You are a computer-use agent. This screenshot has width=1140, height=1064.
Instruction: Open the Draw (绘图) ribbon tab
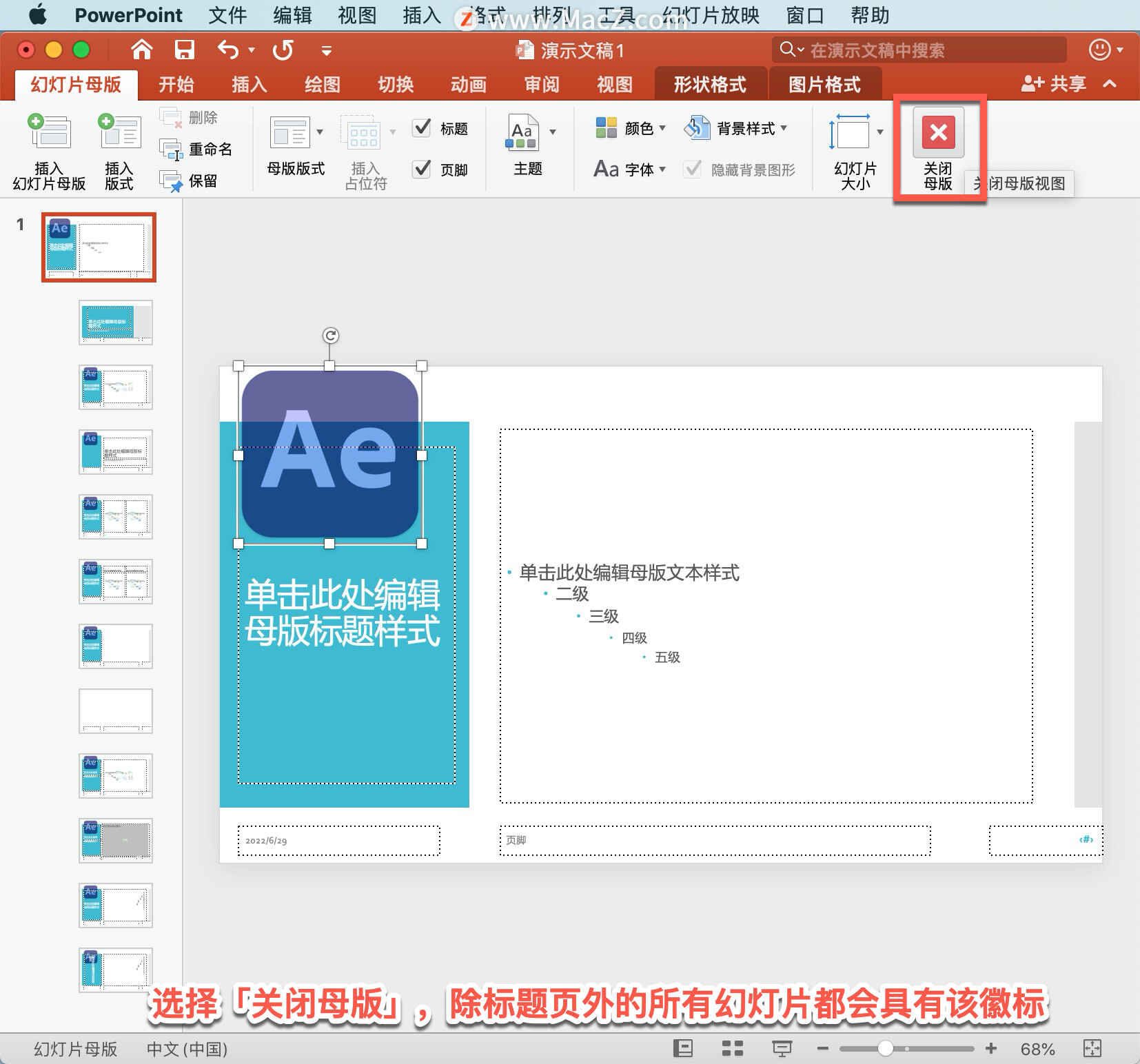click(x=323, y=85)
